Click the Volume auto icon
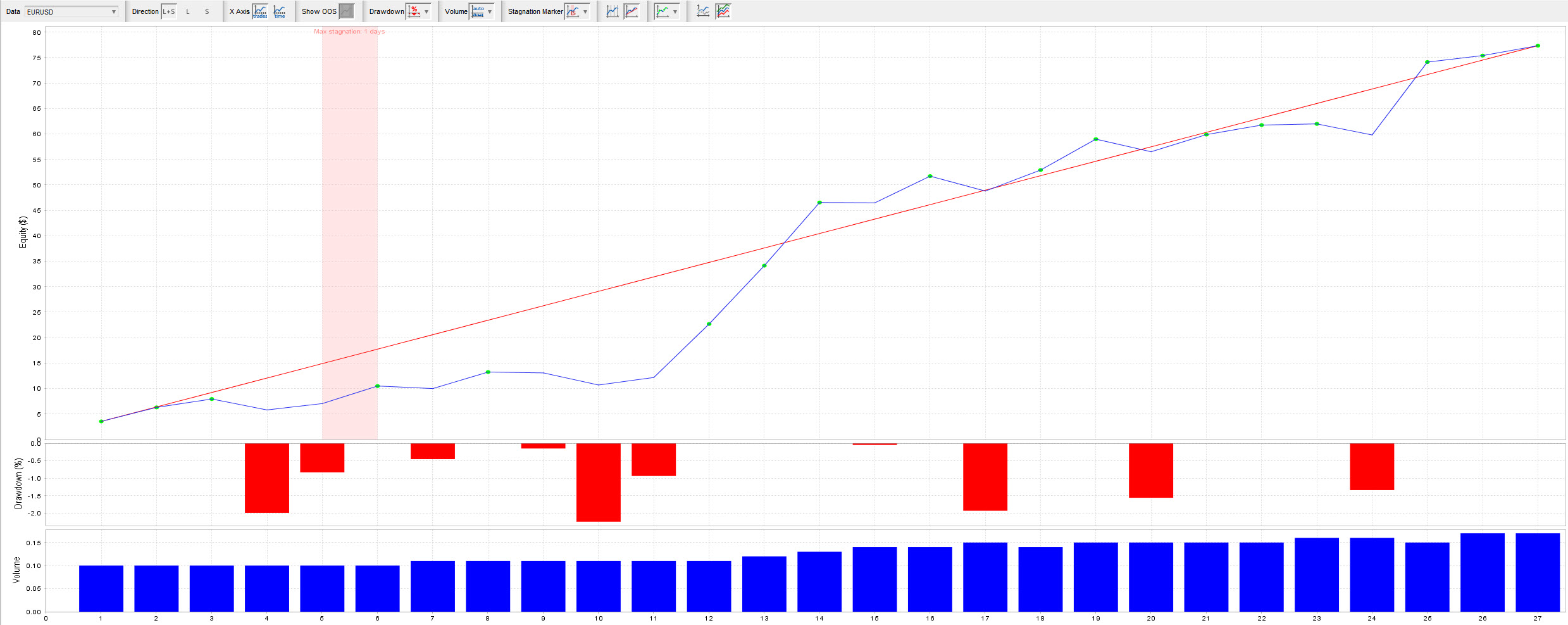Viewport: 1568px width, 625px height. [x=478, y=11]
